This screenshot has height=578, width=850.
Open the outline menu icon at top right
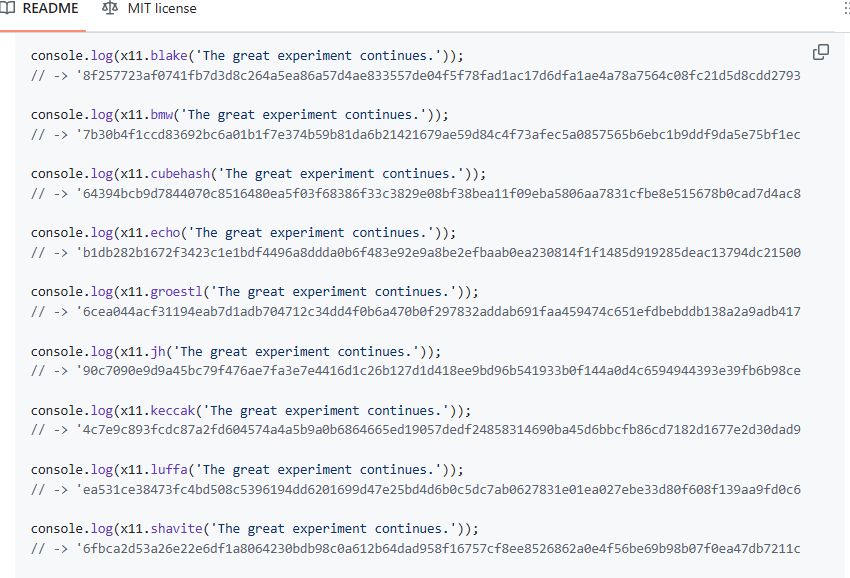pos(847,8)
